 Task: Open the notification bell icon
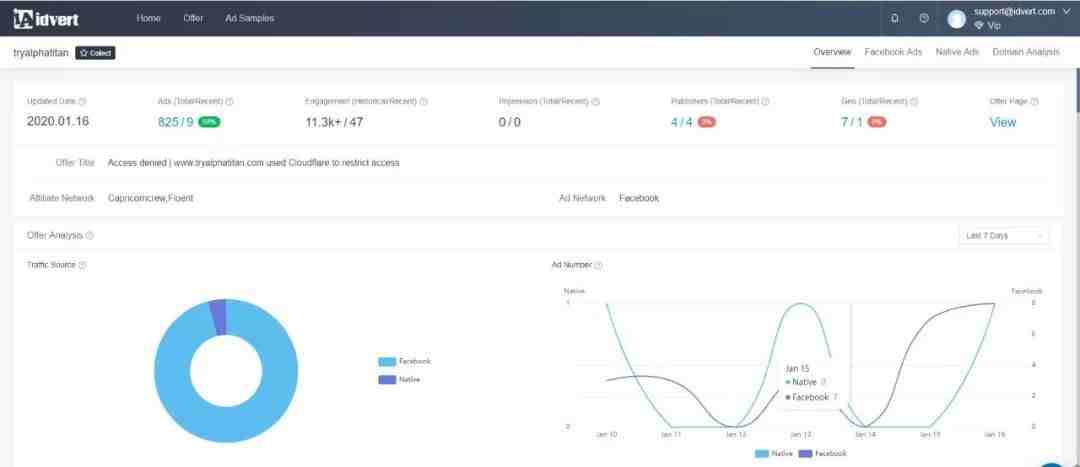[x=894, y=18]
